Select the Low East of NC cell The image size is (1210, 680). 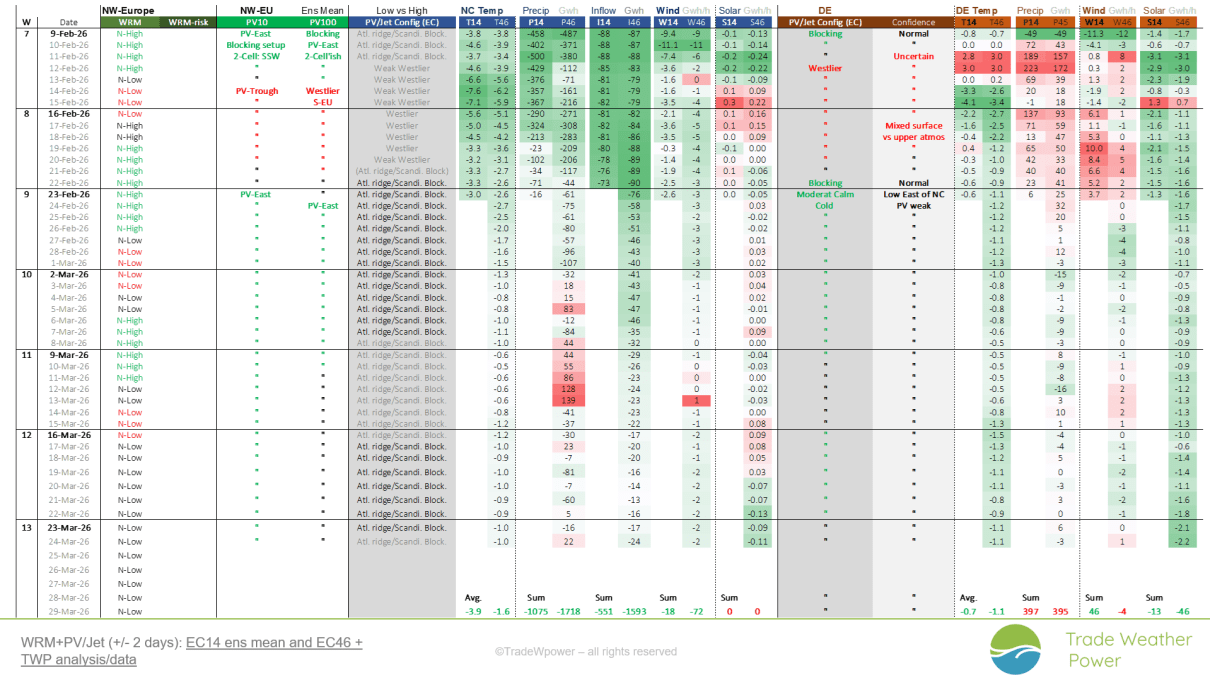[913, 194]
